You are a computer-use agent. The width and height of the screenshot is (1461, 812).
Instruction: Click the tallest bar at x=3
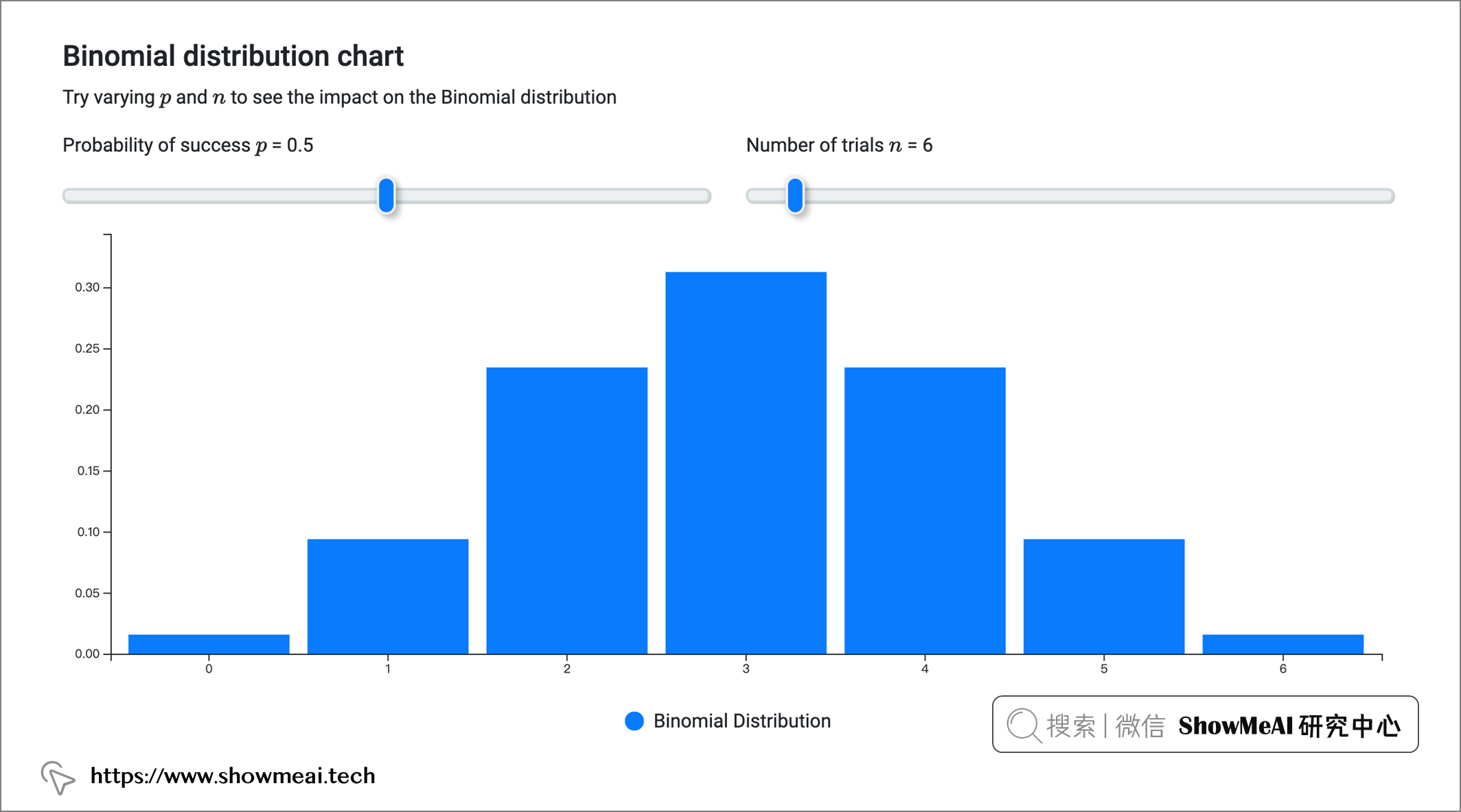[746, 463]
